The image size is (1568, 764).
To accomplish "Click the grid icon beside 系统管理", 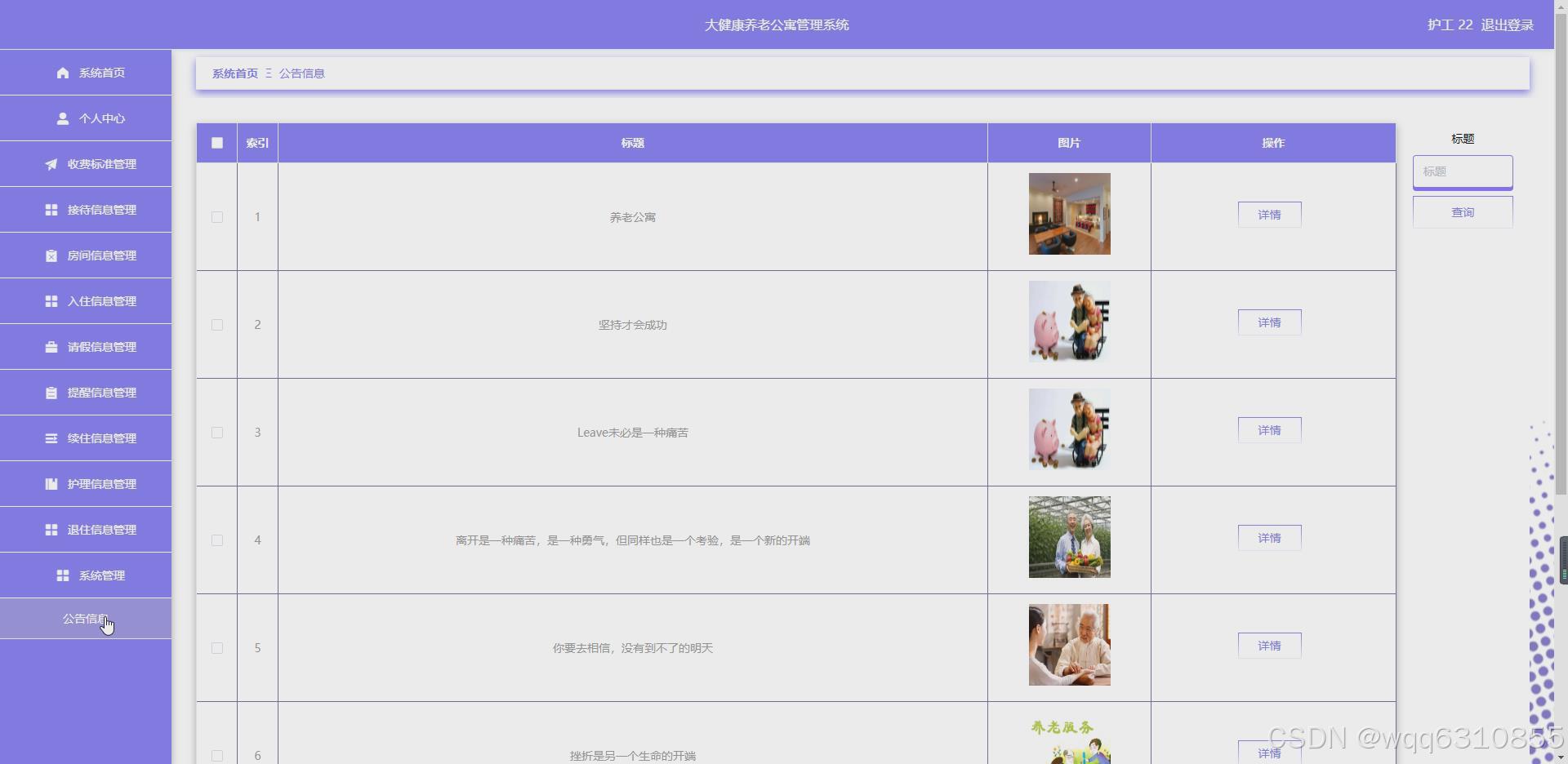I will click(63, 575).
